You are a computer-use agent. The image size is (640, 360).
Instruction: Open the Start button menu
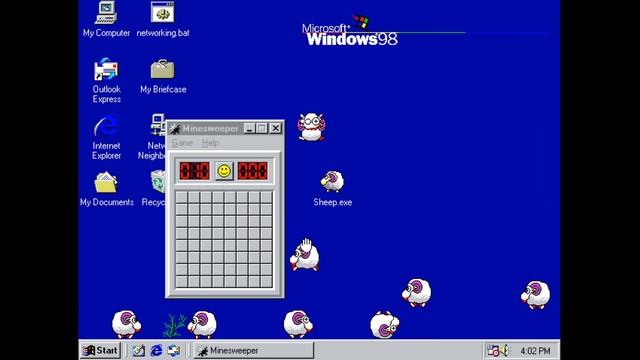point(100,350)
